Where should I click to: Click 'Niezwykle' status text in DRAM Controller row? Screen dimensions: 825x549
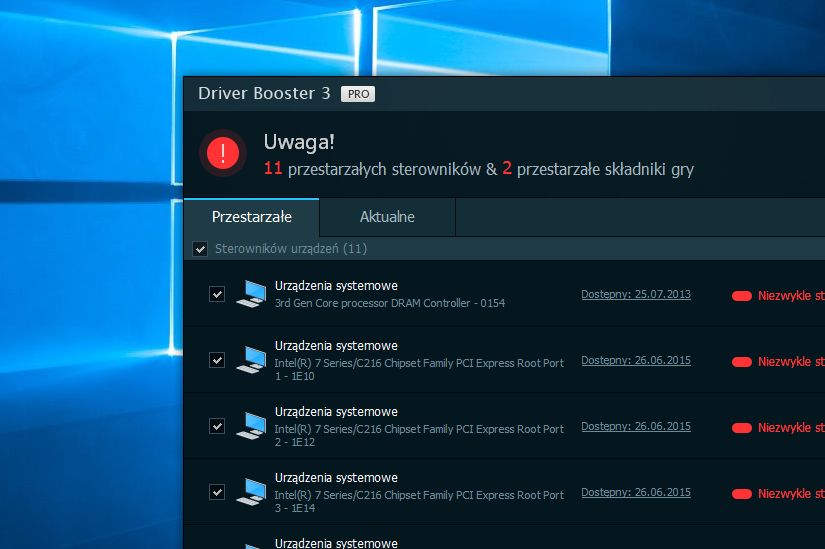point(784,296)
